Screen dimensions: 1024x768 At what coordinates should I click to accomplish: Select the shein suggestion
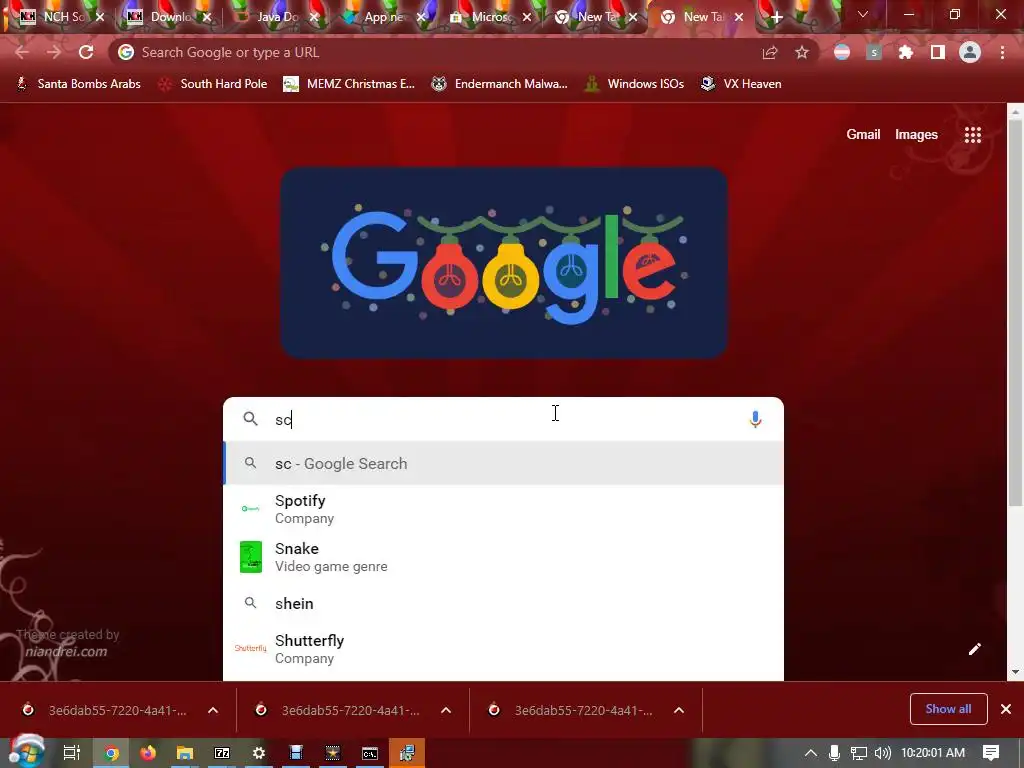[503, 603]
